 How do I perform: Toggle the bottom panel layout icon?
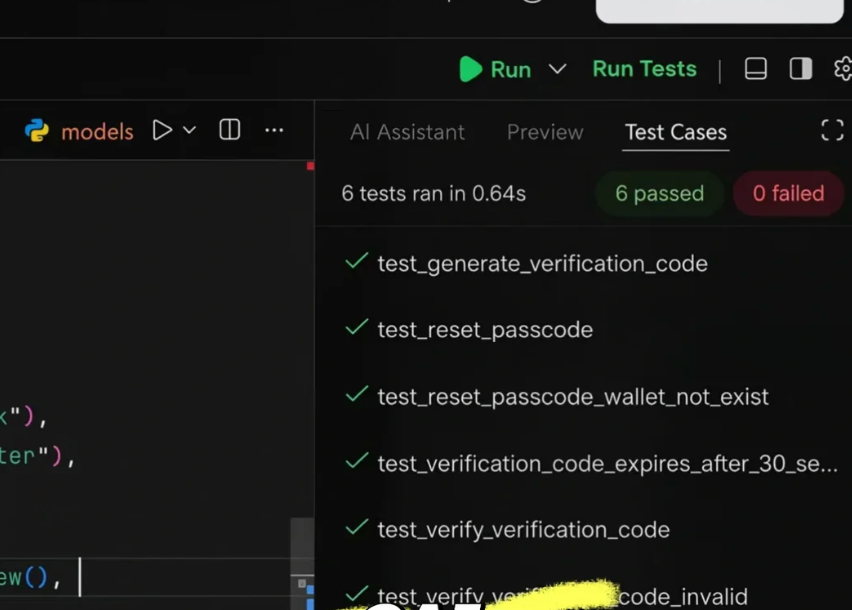click(x=755, y=68)
